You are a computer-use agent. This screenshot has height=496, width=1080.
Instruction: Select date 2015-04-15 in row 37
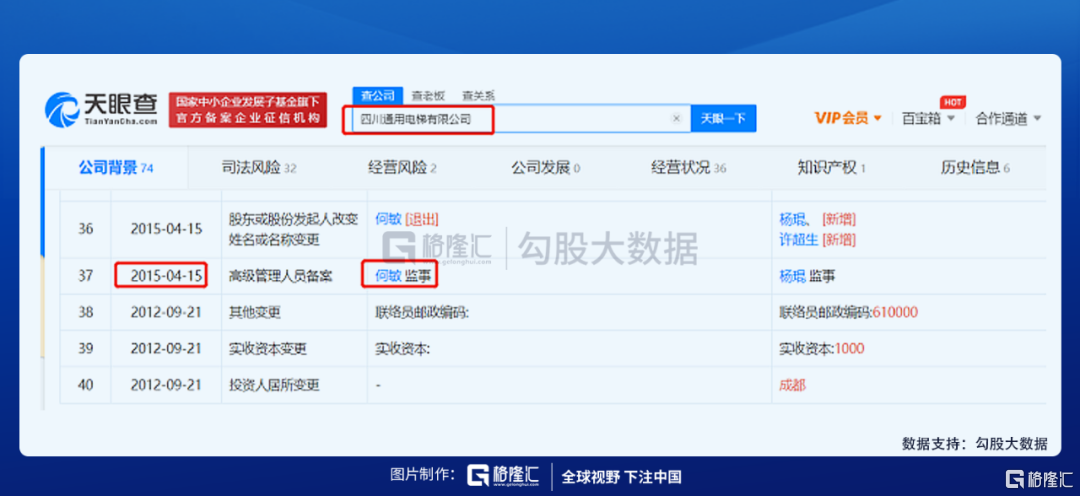point(167,276)
